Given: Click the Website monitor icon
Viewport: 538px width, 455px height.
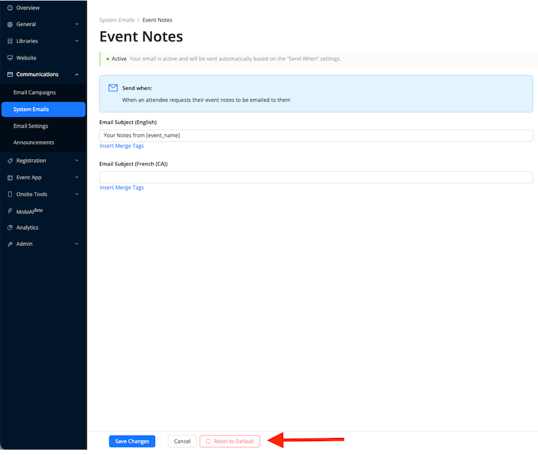Looking at the screenshot, I should [x=10, y=58].
